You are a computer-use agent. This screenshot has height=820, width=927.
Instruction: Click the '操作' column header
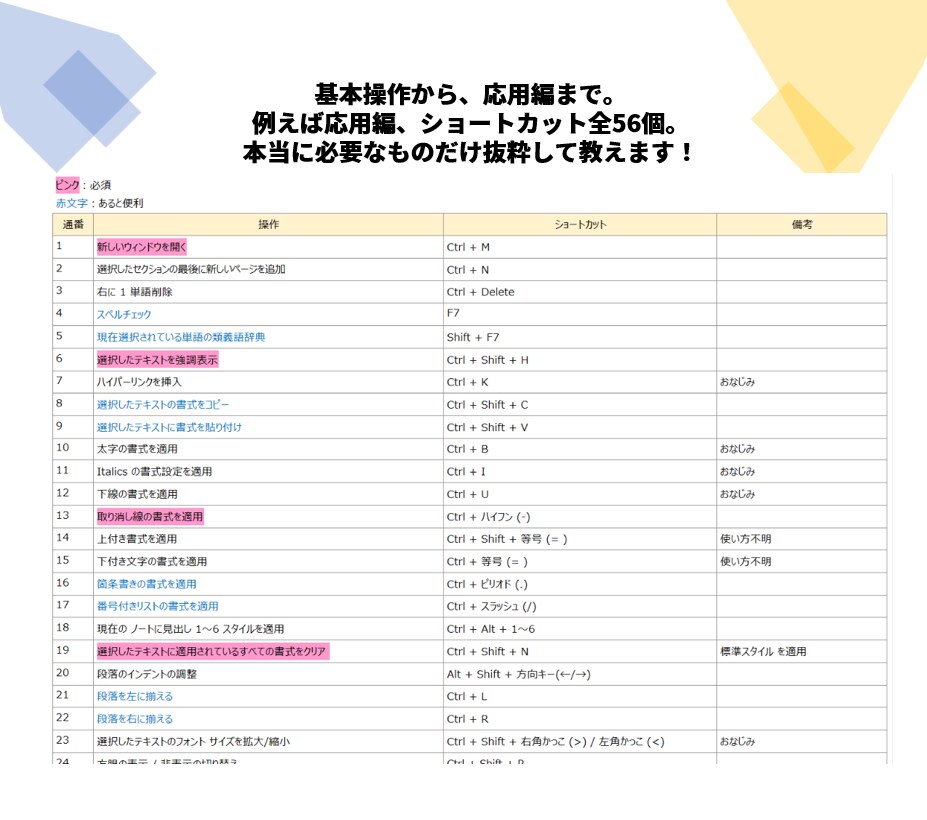(x=268, y=225)
